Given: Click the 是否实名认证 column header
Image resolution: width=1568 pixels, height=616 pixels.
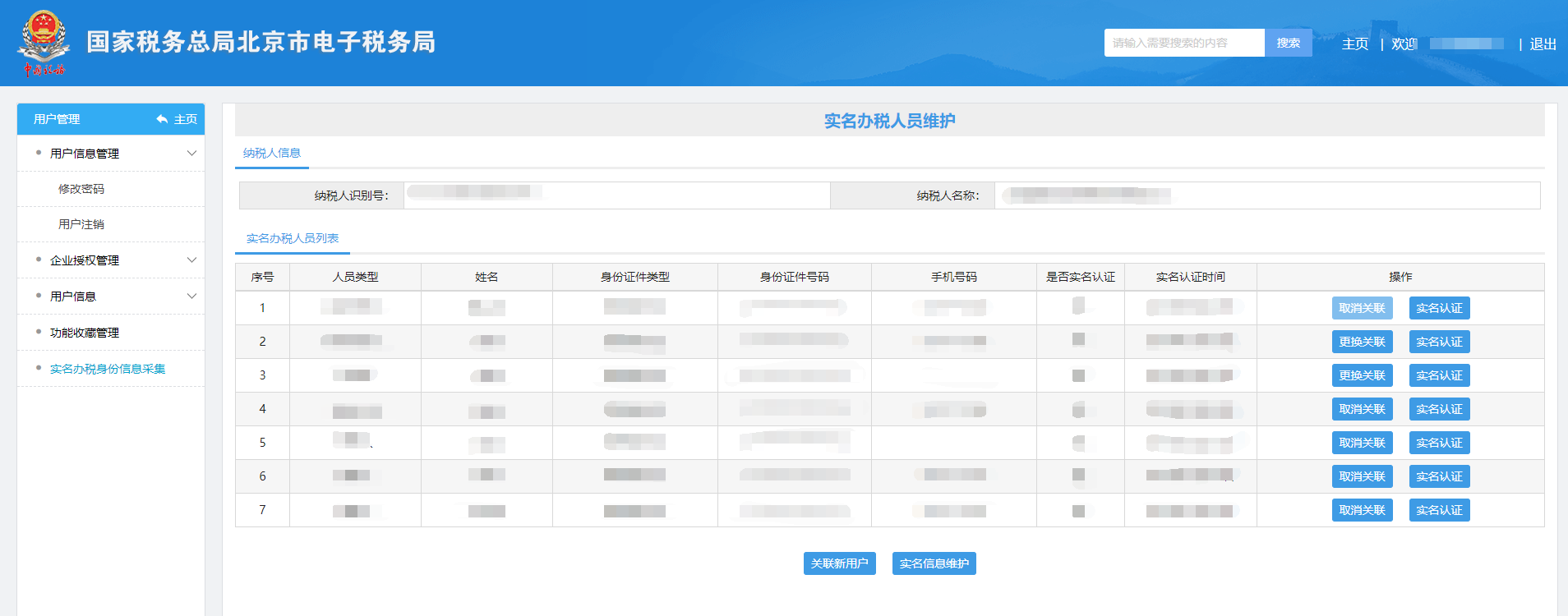Looking at the screenshot, I should pyautogui.click(x=1081, y=277).
